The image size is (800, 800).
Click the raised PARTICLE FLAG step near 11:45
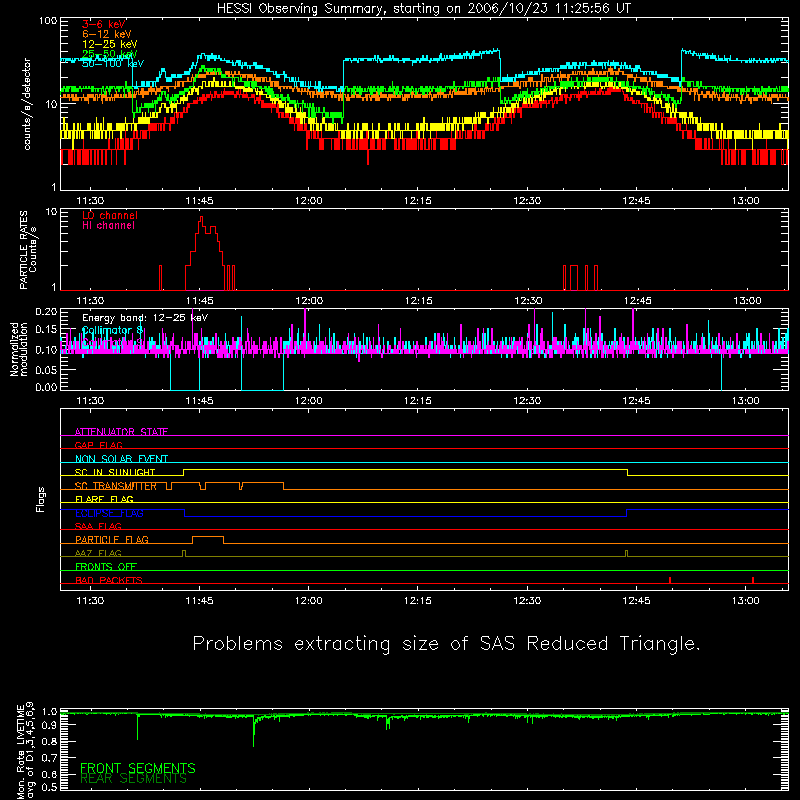click(x=208, y=539)
